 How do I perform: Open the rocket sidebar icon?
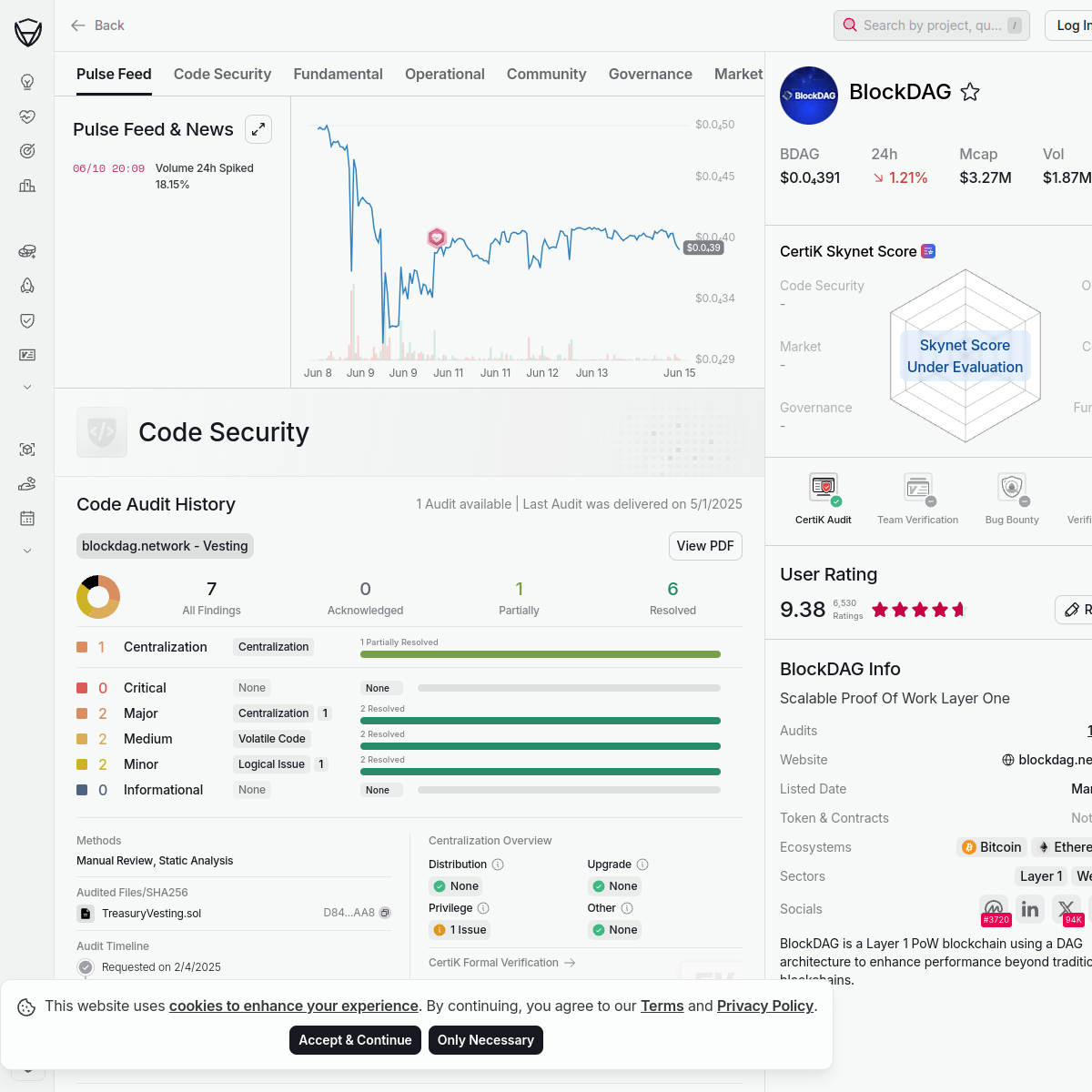27,286
